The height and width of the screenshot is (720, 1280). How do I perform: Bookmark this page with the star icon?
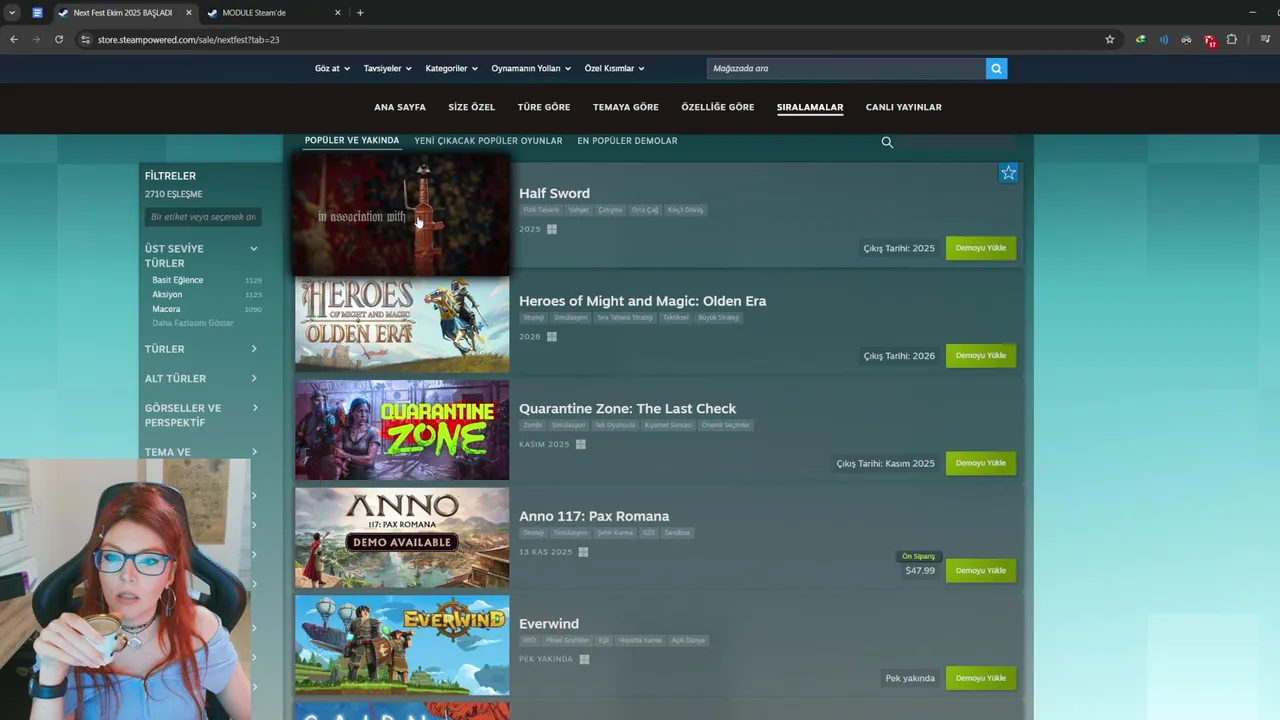coord(1109,39)
